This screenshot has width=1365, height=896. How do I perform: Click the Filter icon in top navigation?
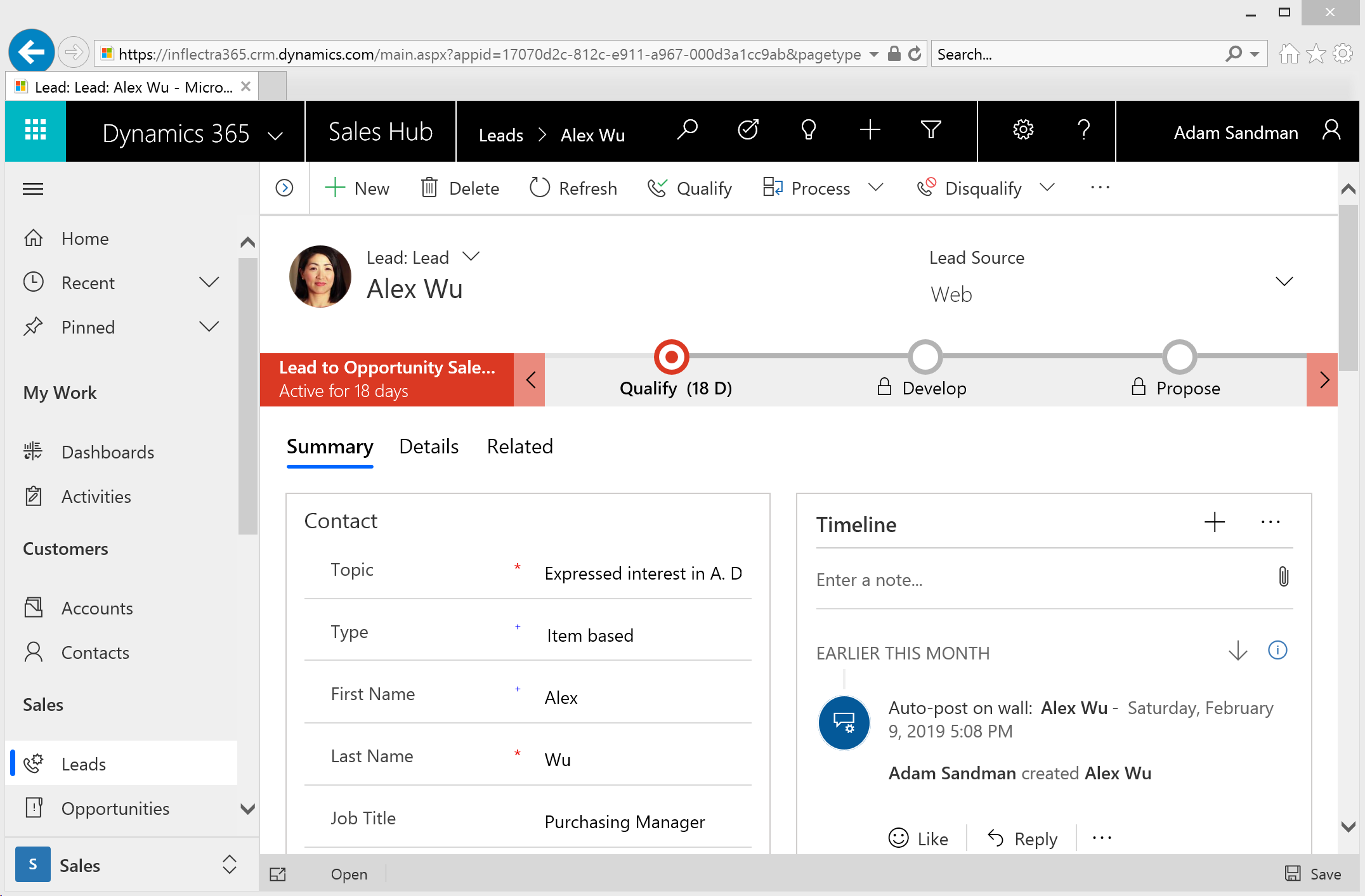click(x=929, y=130)
